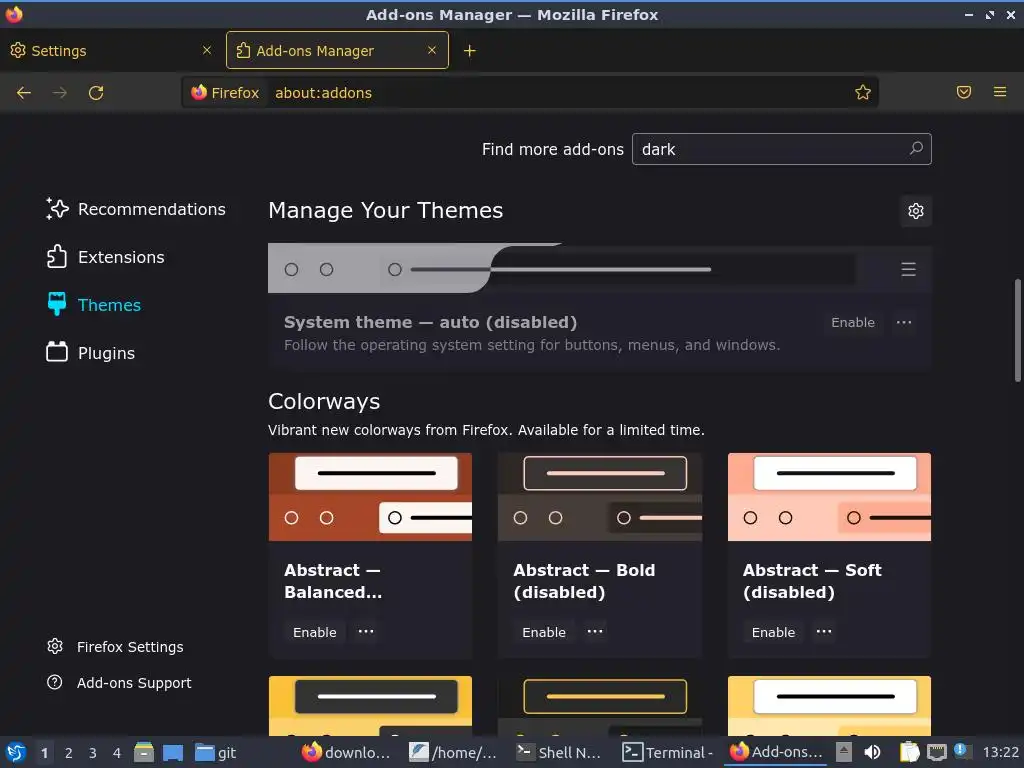Open the Firefox application menu
This screenshot has width=1024, height=768.
tap(1000, 92)
